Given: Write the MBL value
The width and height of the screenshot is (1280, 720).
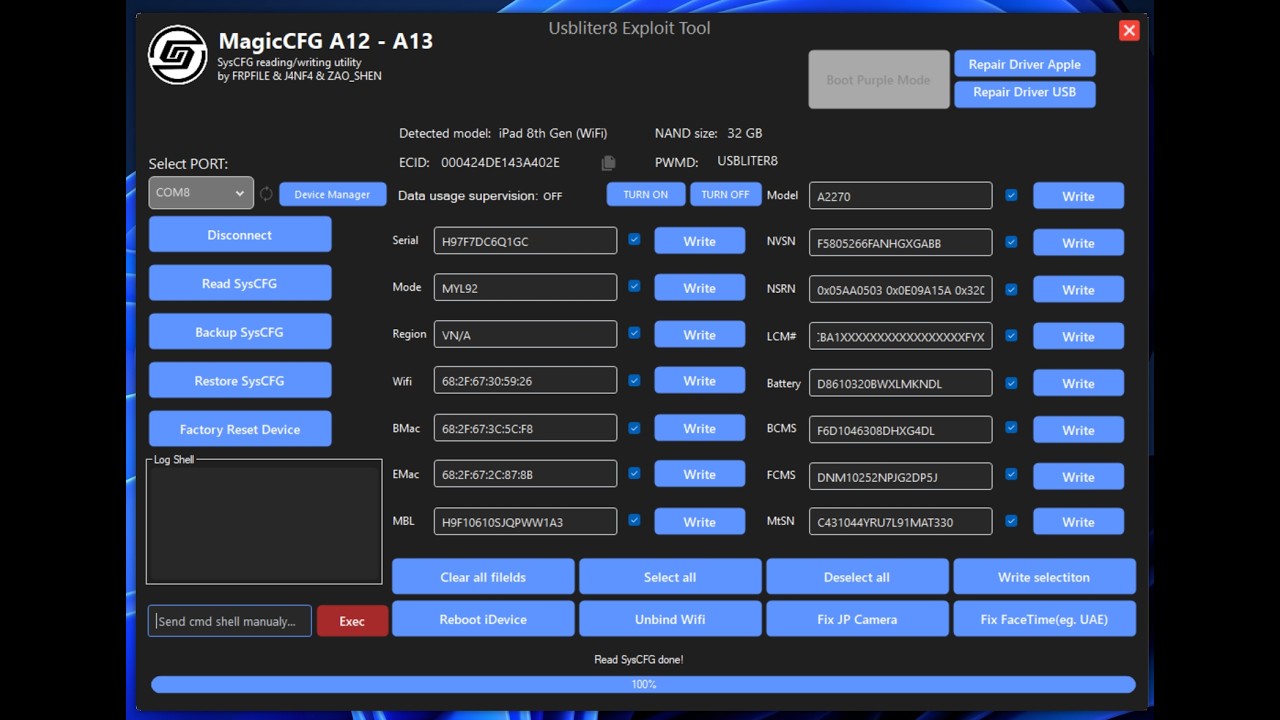Looking at the screenshot, I should point(700,521).
